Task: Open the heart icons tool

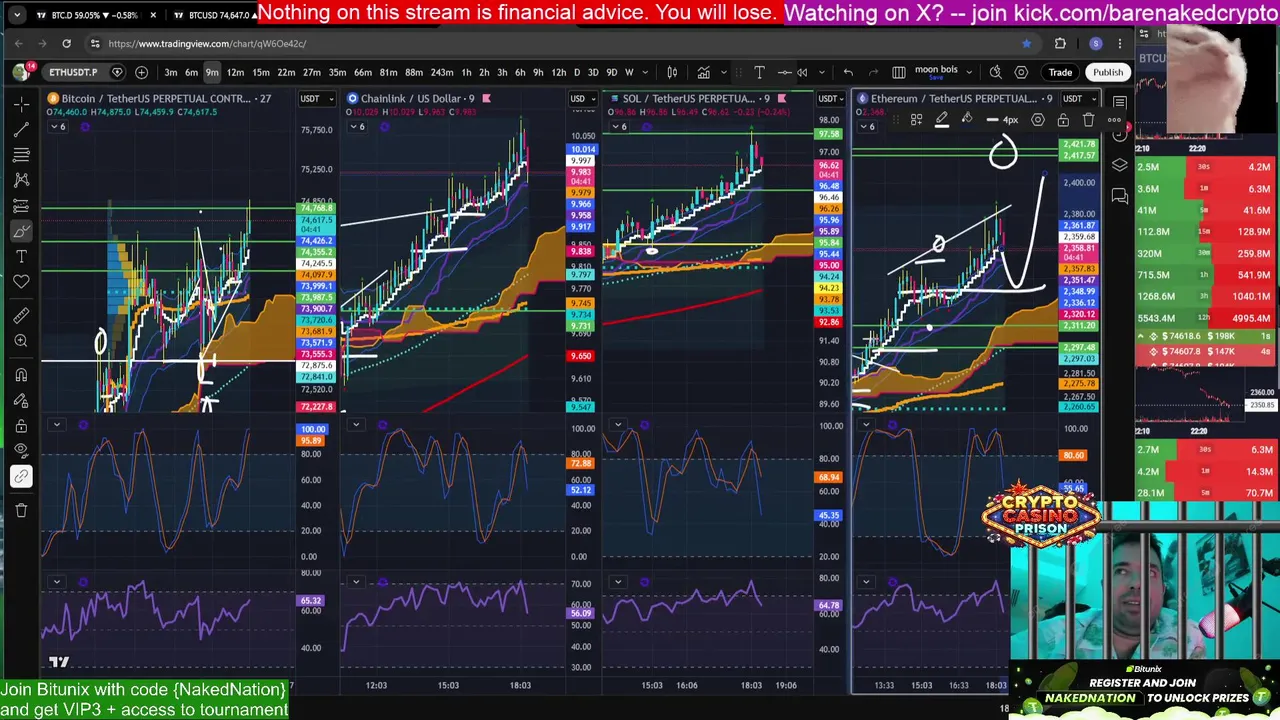Action: (x=21, y=282)
